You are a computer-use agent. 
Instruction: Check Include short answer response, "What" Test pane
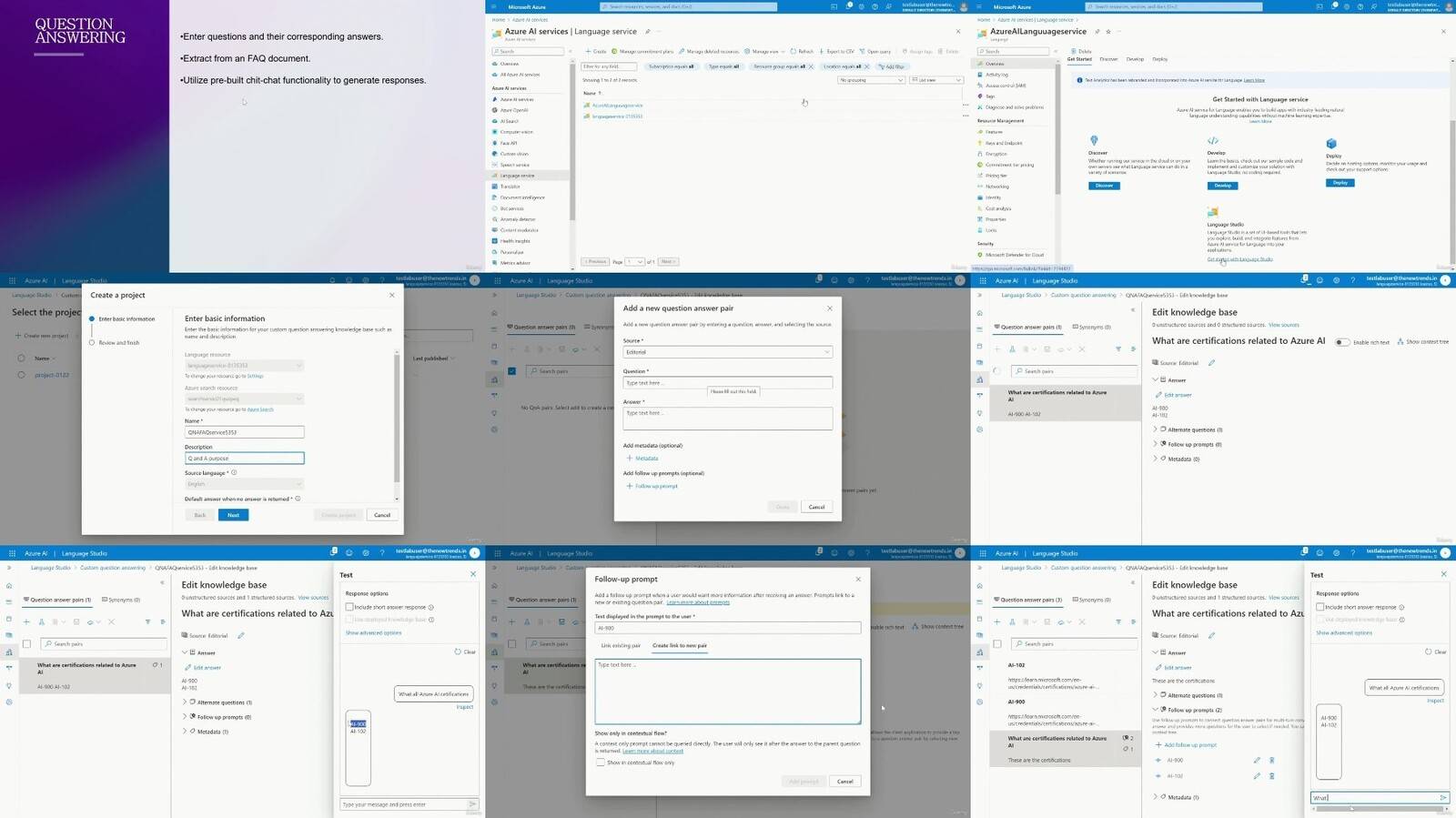[1319, 607]
